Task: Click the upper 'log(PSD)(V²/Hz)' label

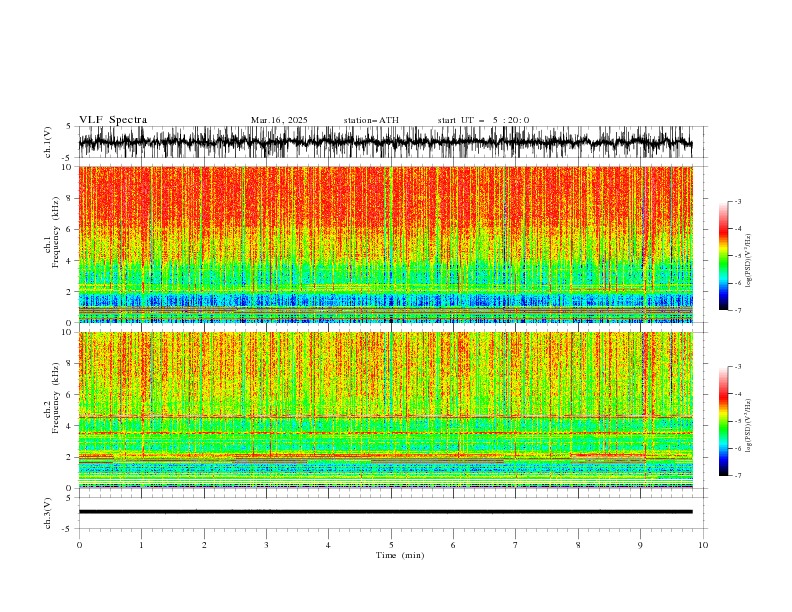Action: click(748, 261)
